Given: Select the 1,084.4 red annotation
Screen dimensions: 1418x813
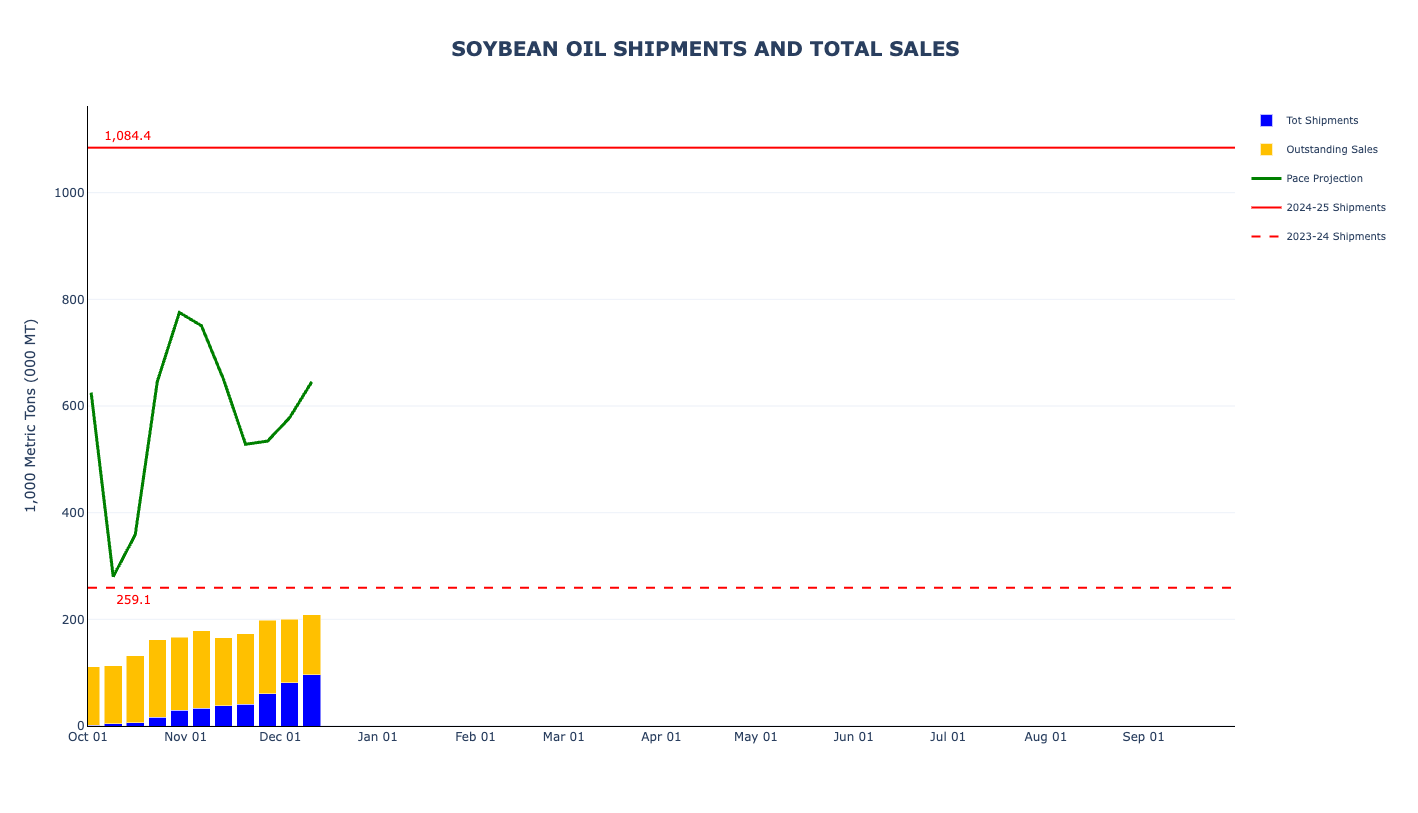Looking at the screenshot, I should point(128,136).
